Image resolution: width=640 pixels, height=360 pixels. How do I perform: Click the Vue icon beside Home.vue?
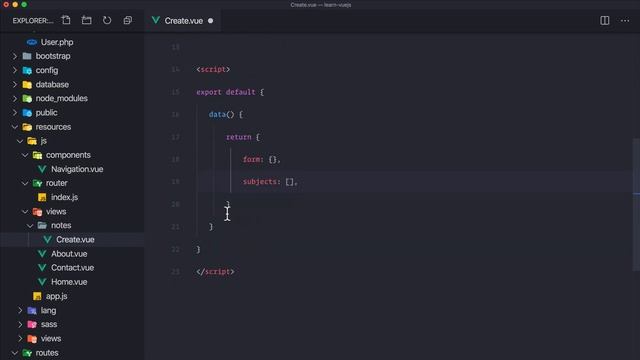[x=42, y=282]
